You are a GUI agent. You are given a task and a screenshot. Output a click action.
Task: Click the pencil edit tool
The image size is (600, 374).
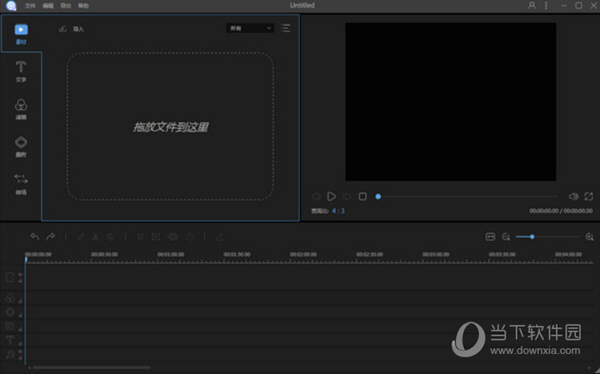pyautogui.click(x=80, y=237)
